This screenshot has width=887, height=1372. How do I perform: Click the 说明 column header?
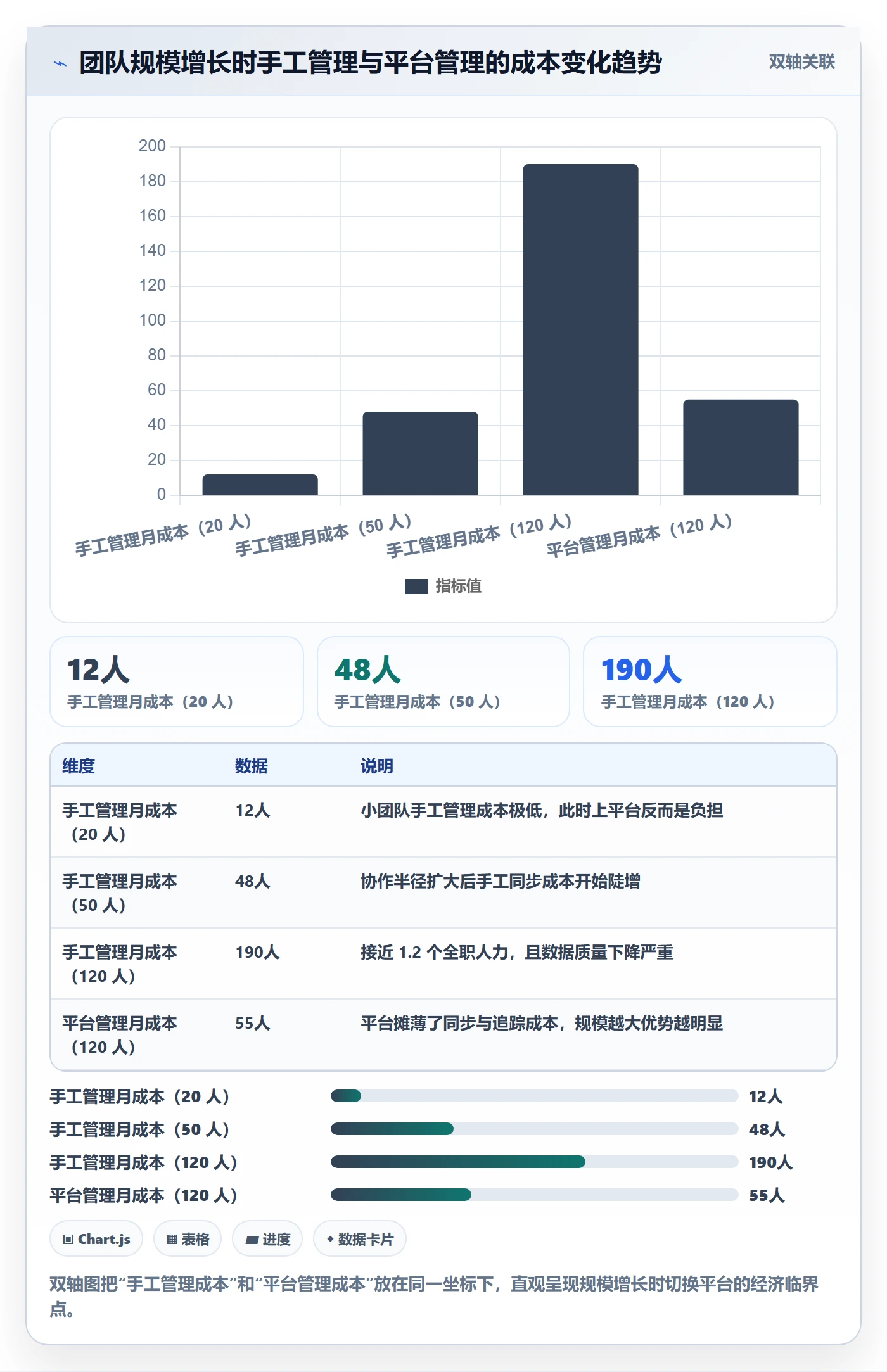tap(377, 766)
